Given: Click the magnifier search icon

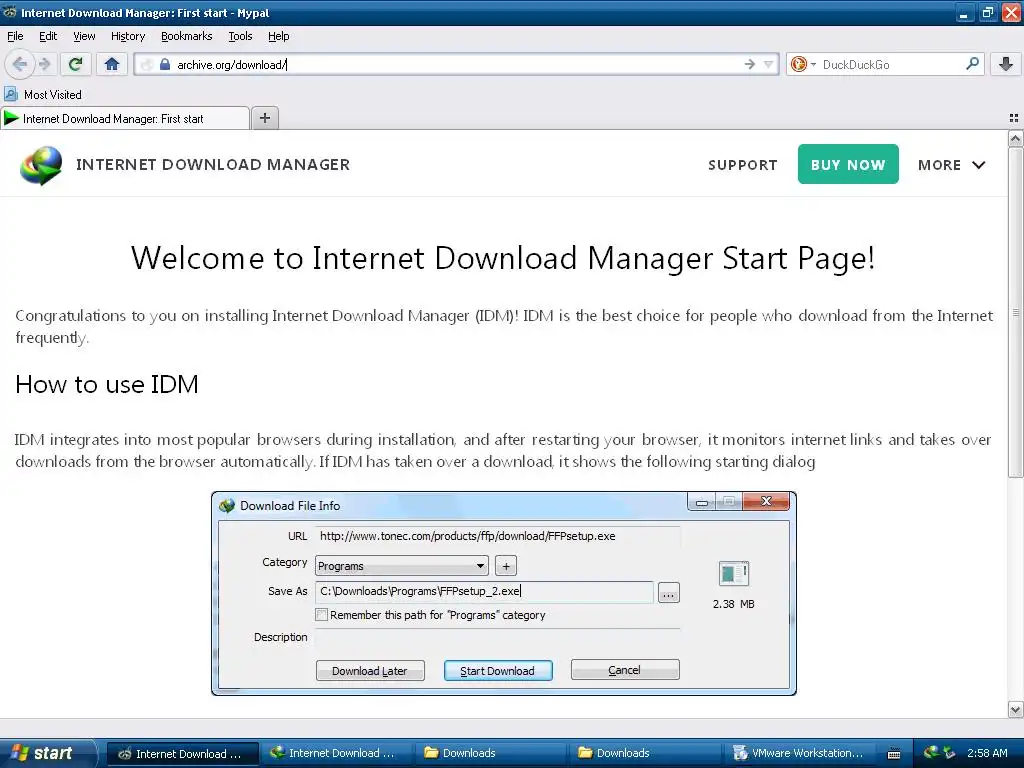Looking at the screenshot, I should click(x=972, y=63).
